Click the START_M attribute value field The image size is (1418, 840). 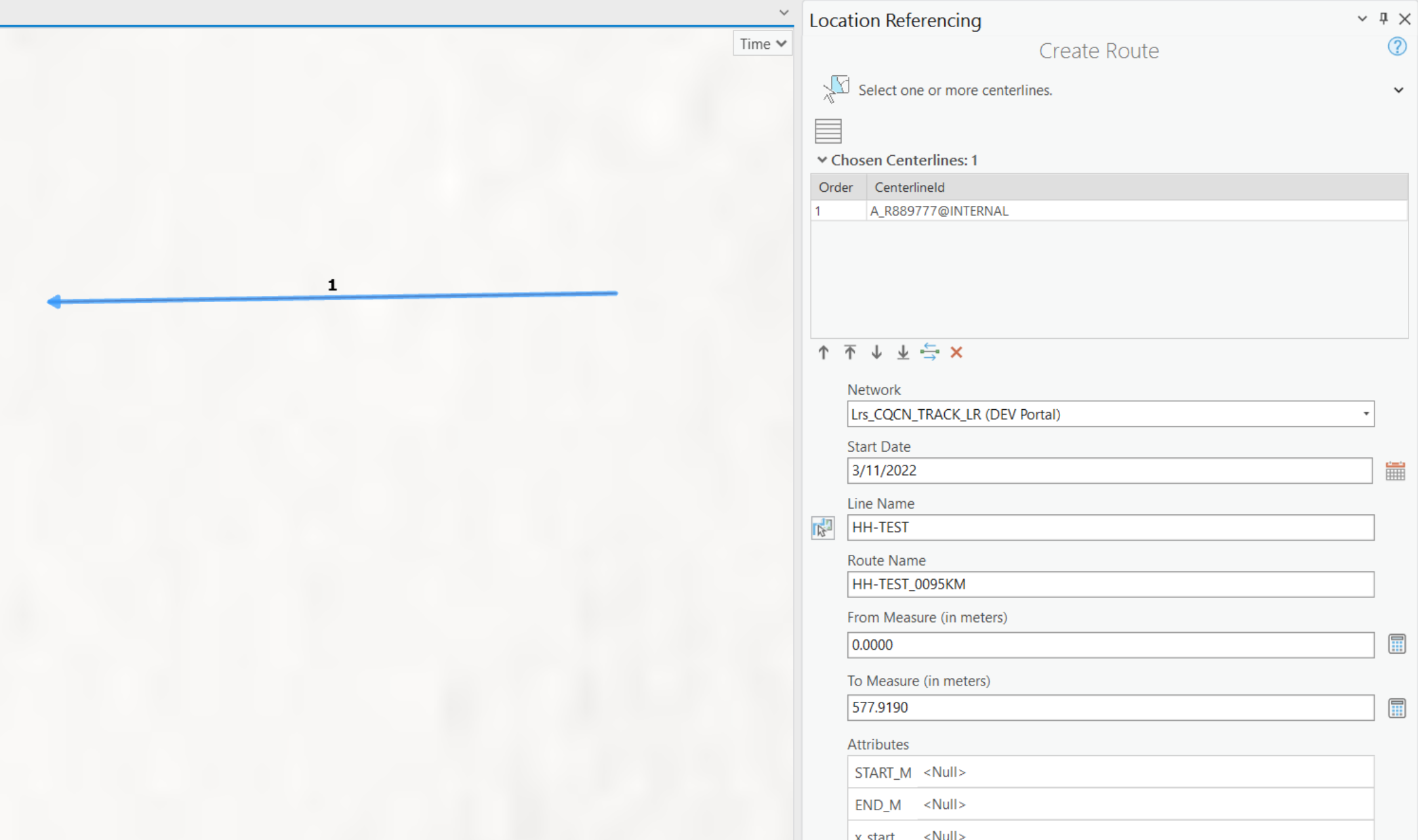point(1144,772)
